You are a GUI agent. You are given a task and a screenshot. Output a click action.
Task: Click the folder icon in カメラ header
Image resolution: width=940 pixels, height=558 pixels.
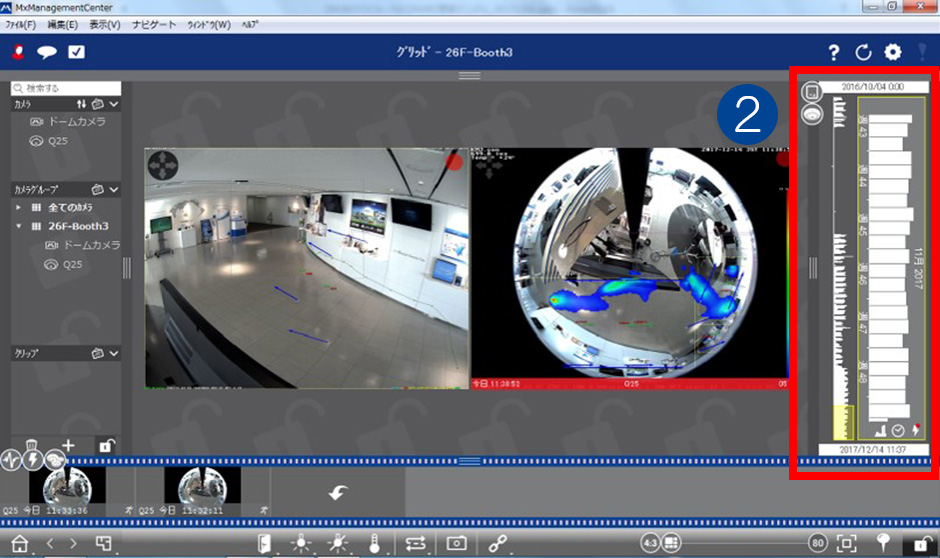click(98, 104)
